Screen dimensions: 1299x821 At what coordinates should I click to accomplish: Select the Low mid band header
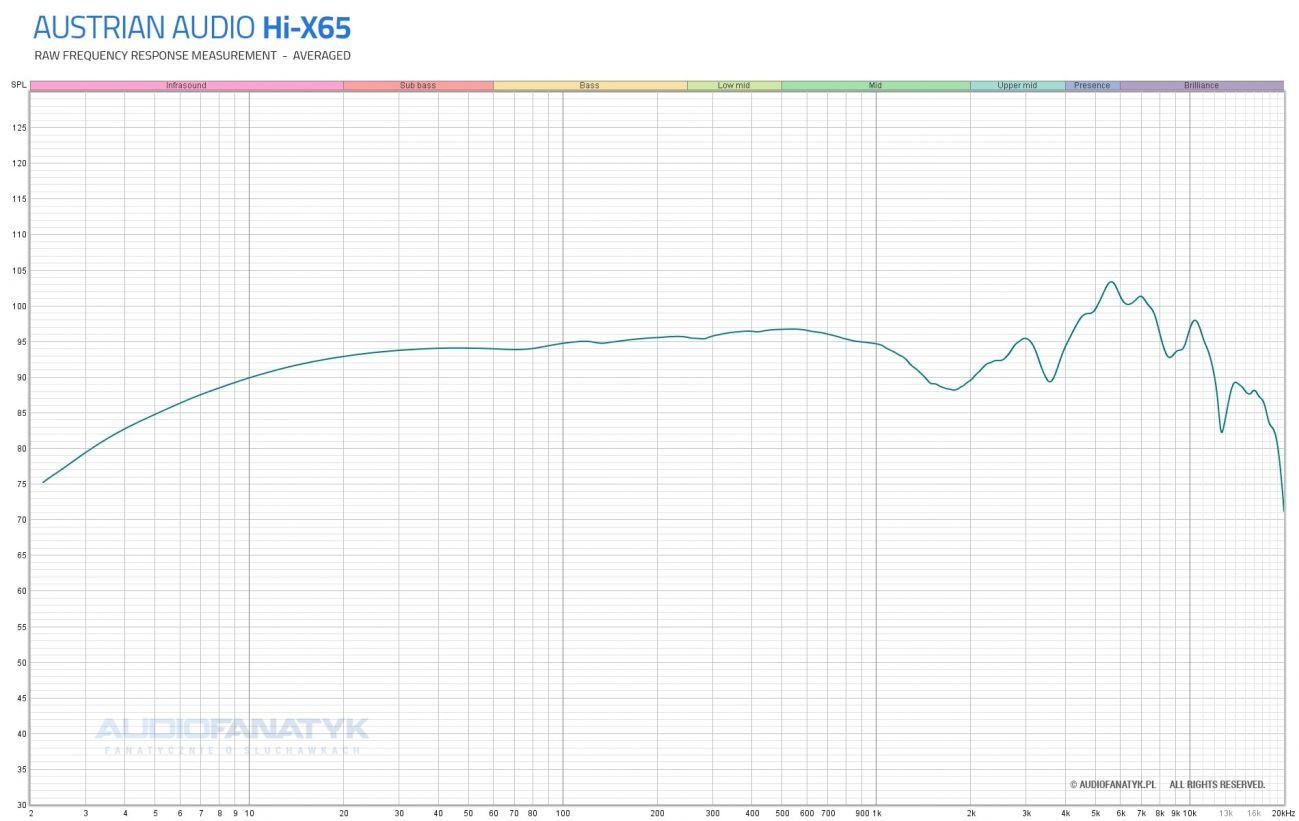[734, 86]
